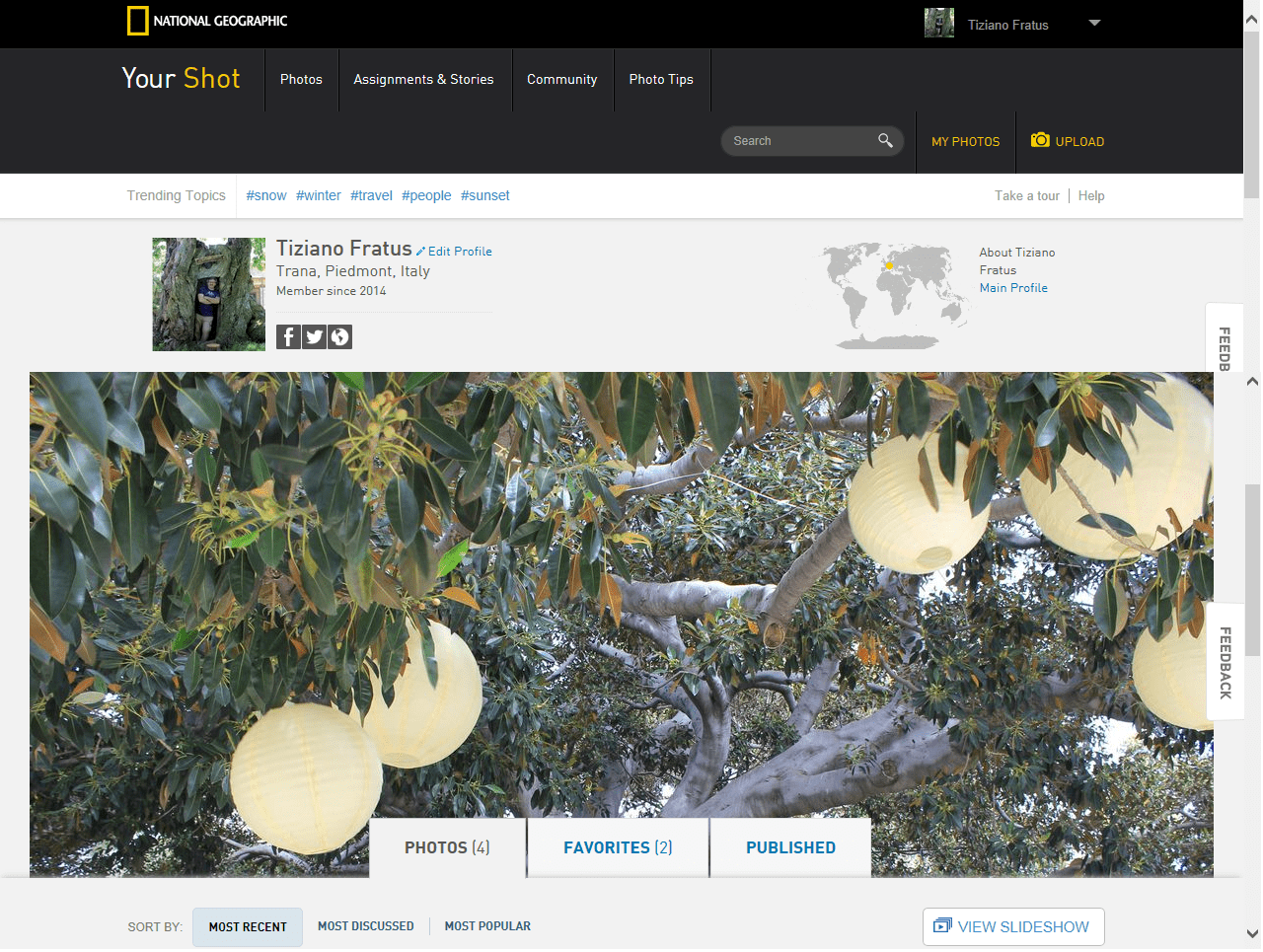Click the Search input field
Viewport: 1263px width, 952px height.
point(799,140)
